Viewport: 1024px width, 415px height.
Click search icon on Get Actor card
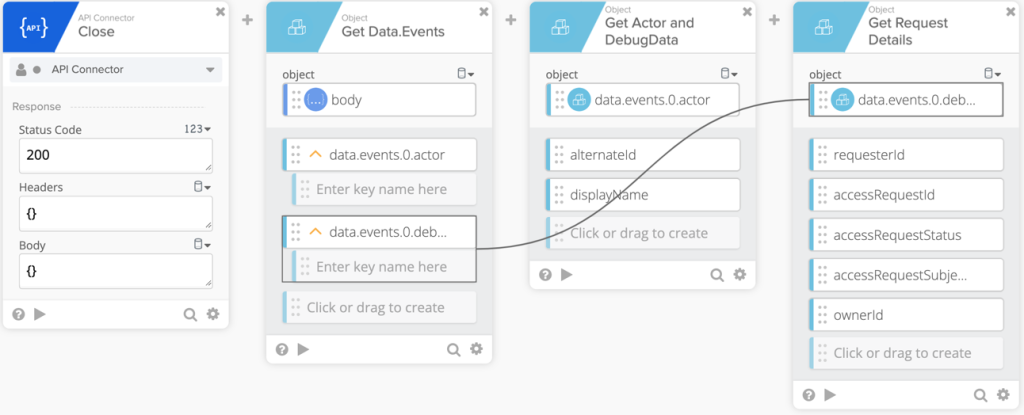pos(717,275)
